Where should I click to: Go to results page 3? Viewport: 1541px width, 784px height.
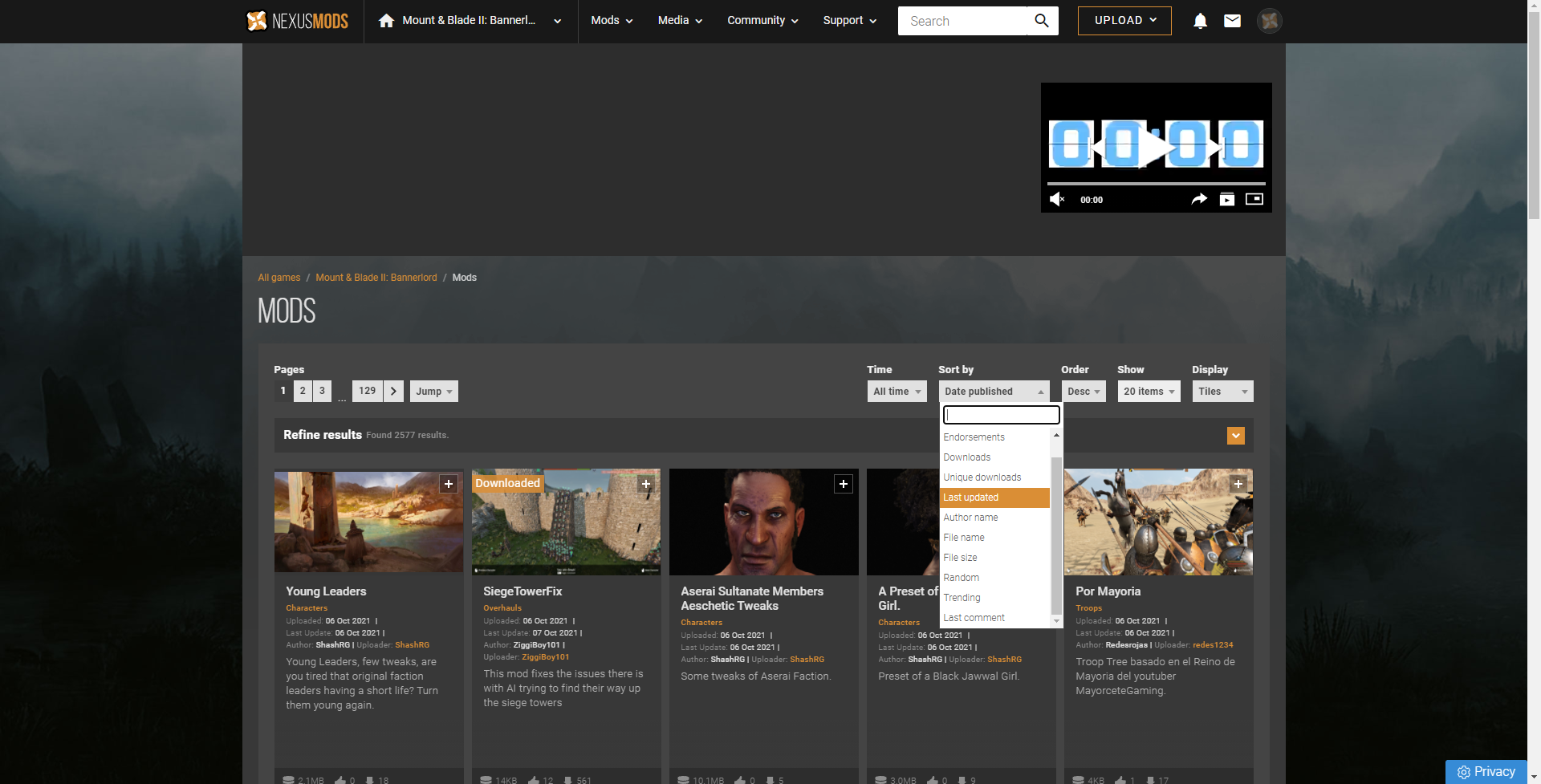322,391
